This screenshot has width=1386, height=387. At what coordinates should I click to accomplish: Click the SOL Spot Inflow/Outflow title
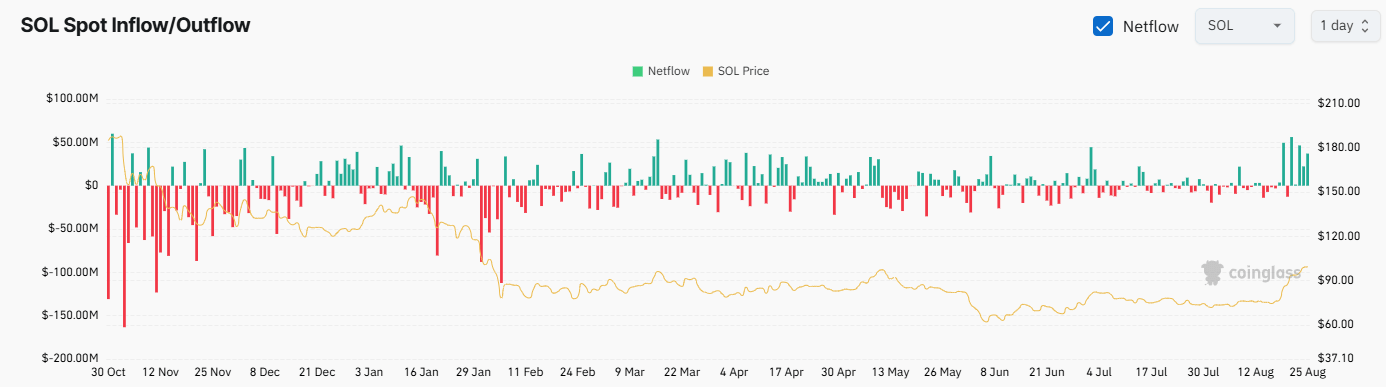click(x=135, y=26)
